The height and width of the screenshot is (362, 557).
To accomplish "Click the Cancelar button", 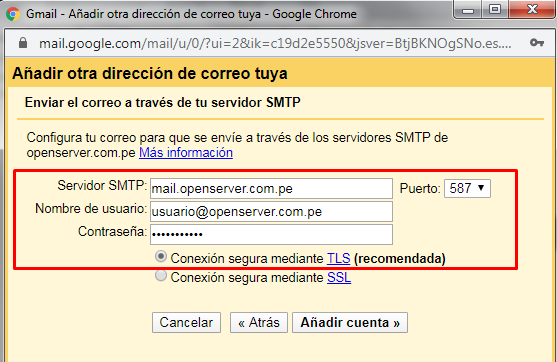I will pyautogui.click(x=186, y=323).
